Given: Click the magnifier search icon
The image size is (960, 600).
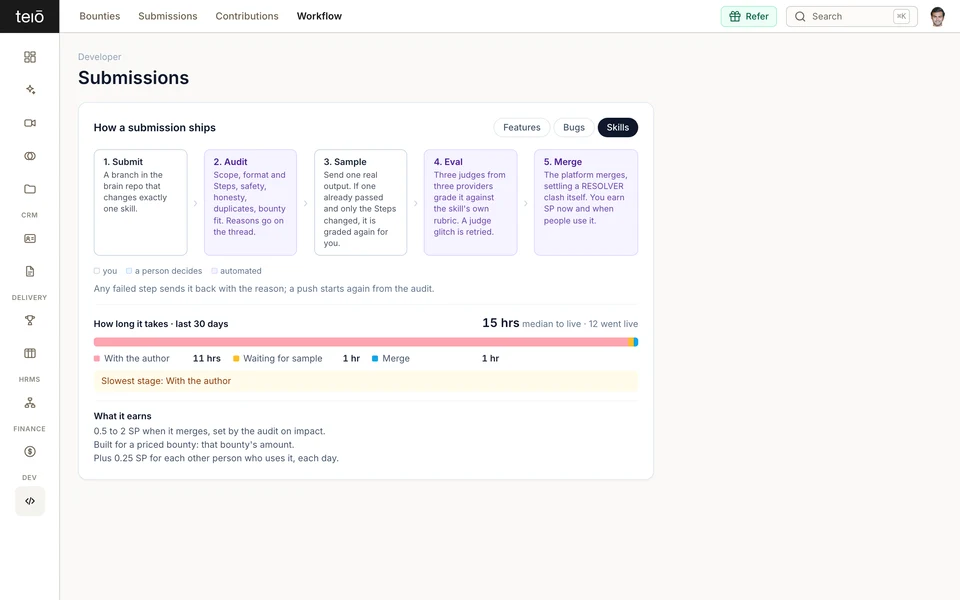Looking at the screenshot, I should [800, 17].
